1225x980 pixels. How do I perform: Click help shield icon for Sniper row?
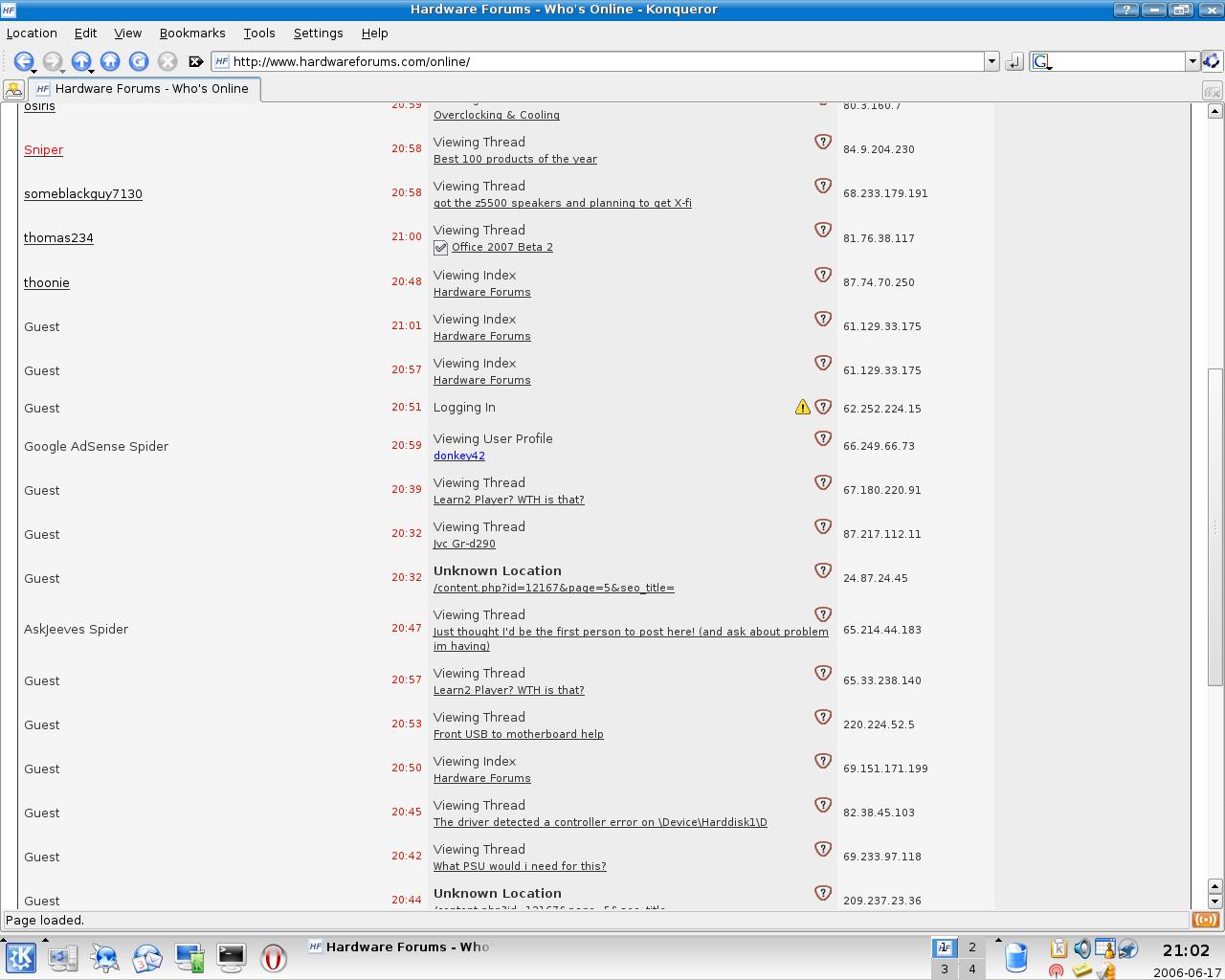823,142
